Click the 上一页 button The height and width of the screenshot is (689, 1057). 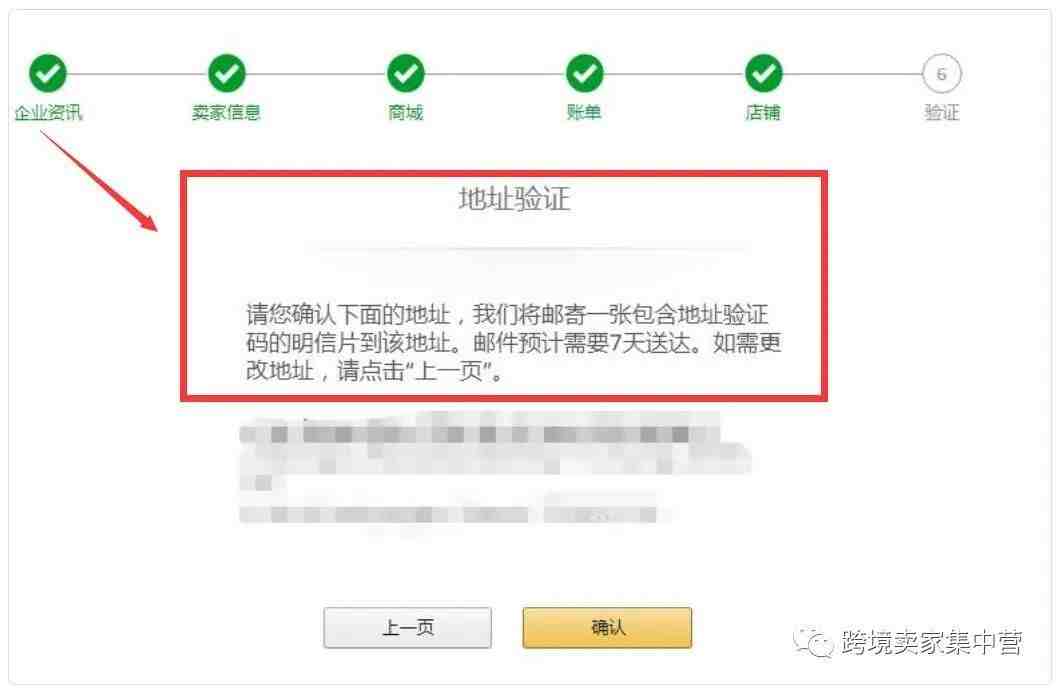(x=407, y=628)
